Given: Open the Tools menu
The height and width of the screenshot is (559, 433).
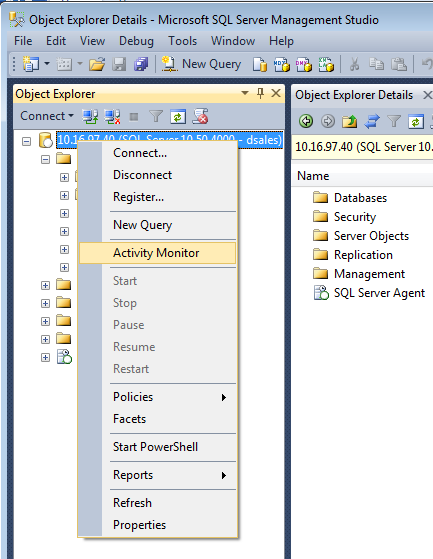Looking at the screenshot, I should tap(182, 41).
